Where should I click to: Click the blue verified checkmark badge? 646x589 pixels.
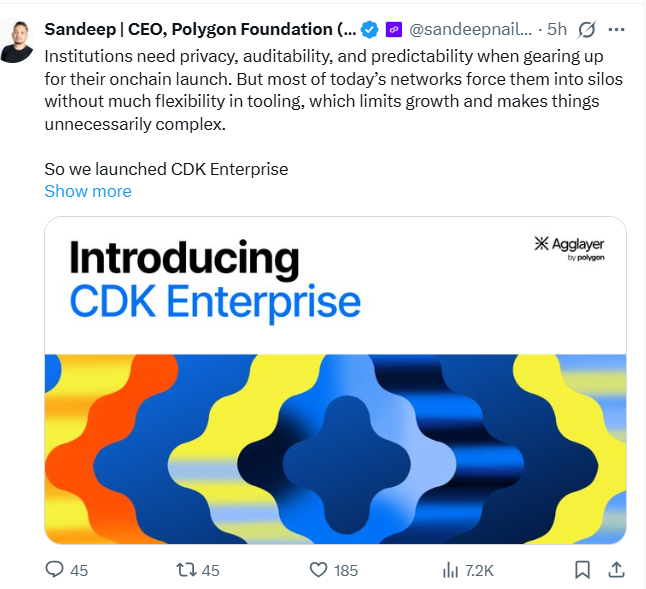point(370,30)
